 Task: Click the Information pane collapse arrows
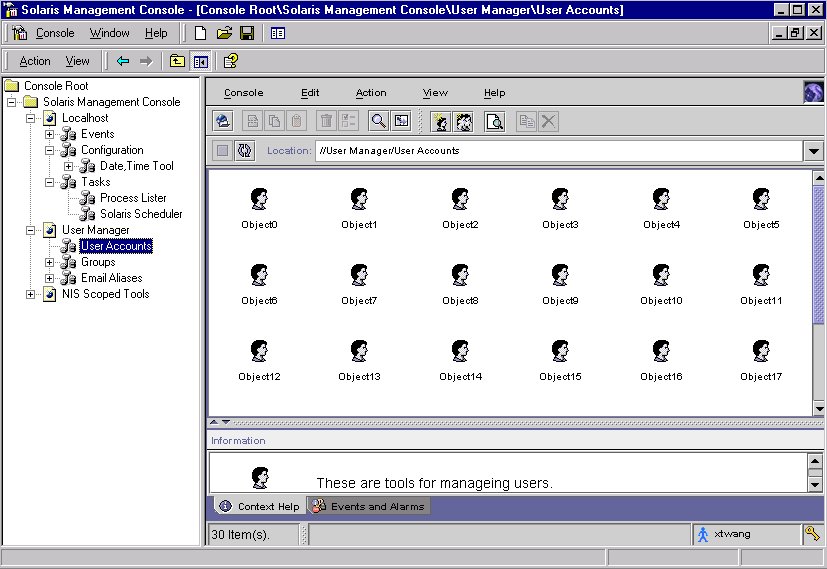coord(220,422)
